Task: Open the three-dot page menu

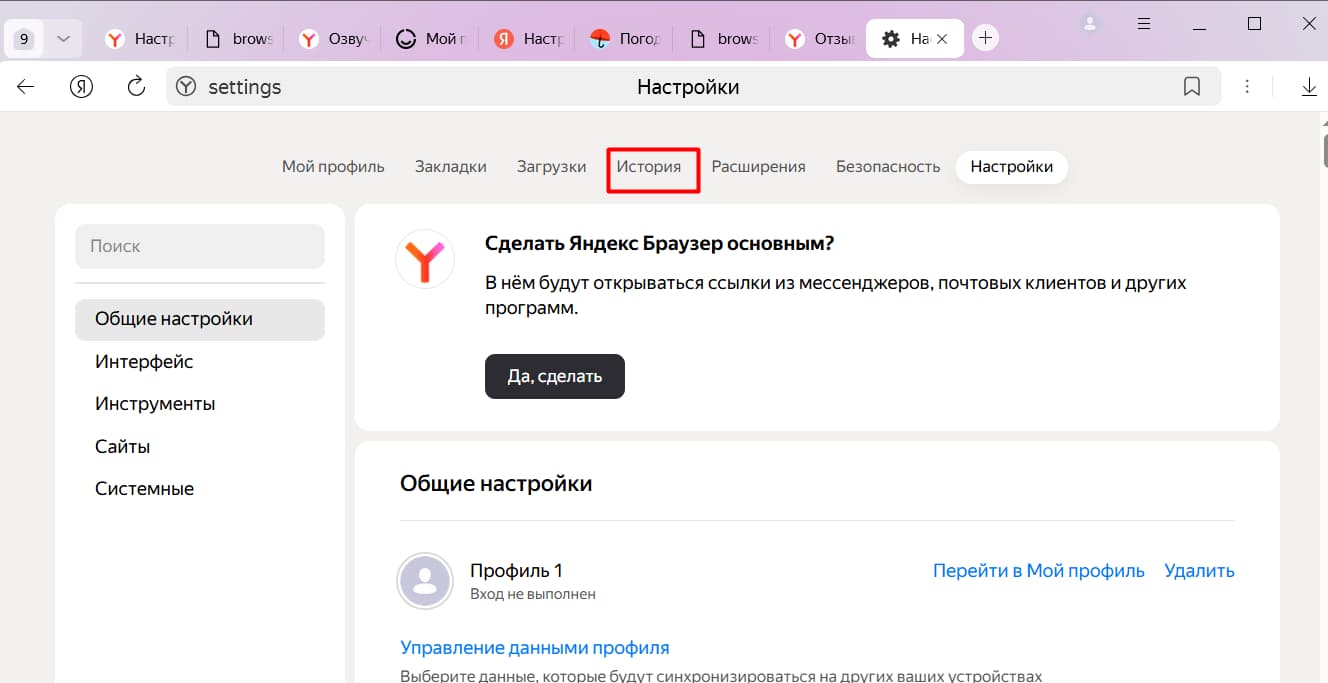Action: [1247, 87]
